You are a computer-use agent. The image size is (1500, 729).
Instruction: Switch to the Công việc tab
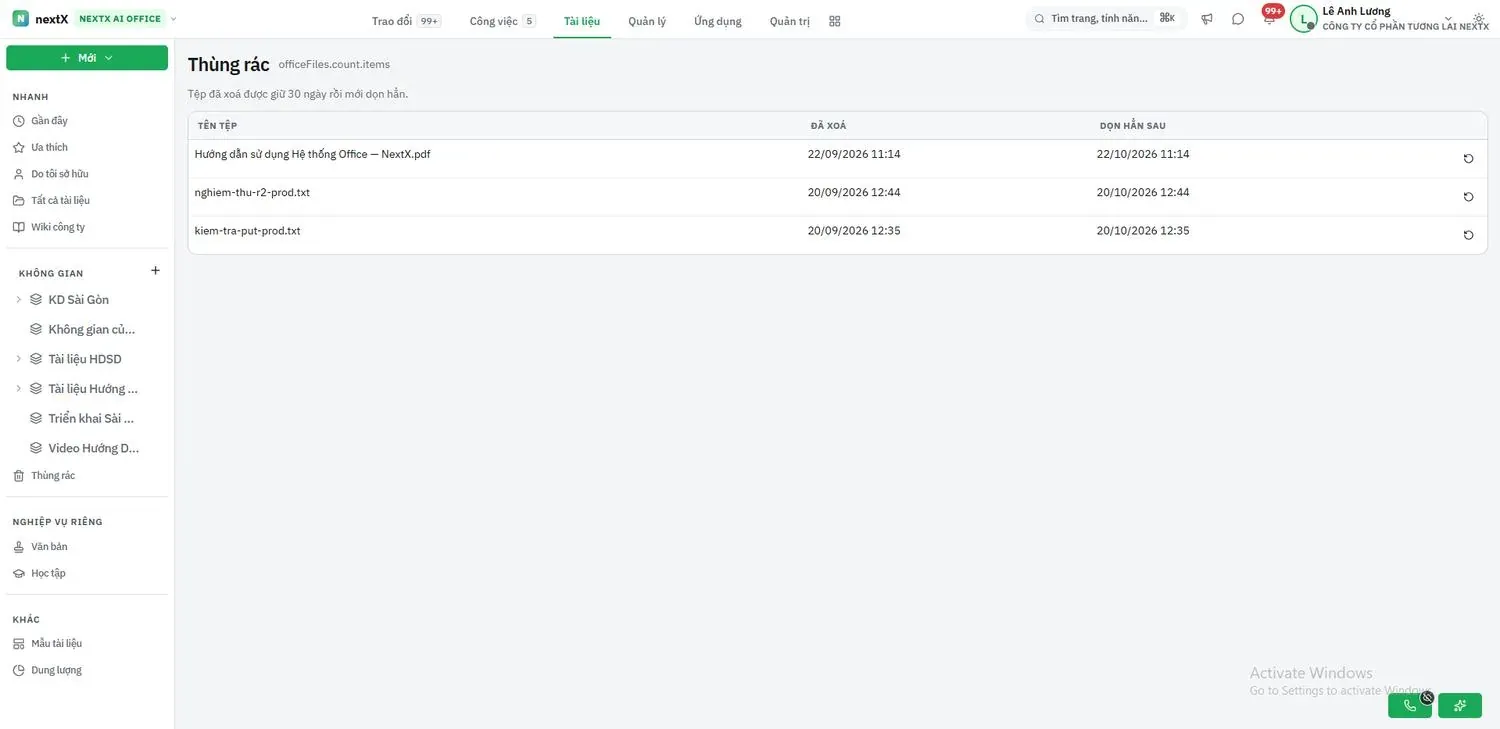coord(503,21)
